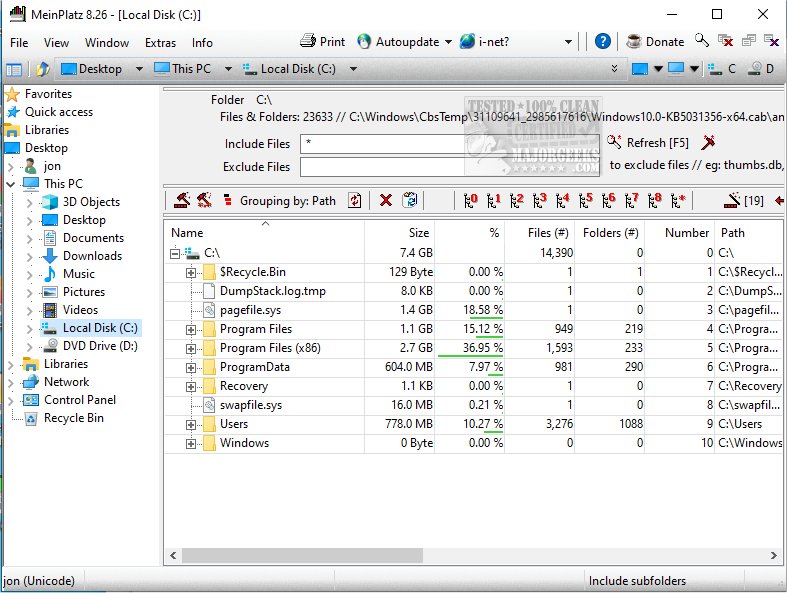Select Downloads in the sidebar tree

(92, 256)
